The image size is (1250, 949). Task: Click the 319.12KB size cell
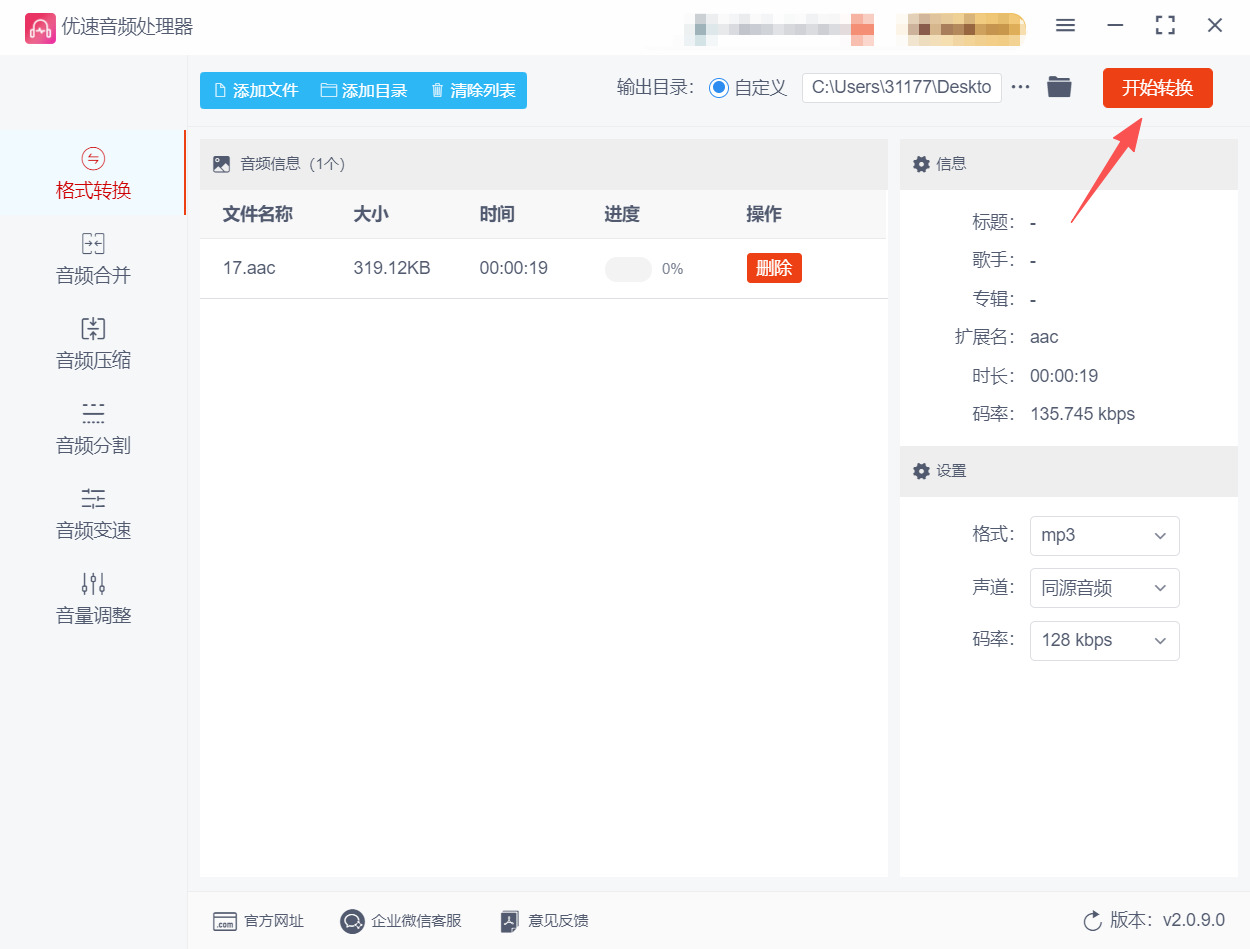(392, 268)
